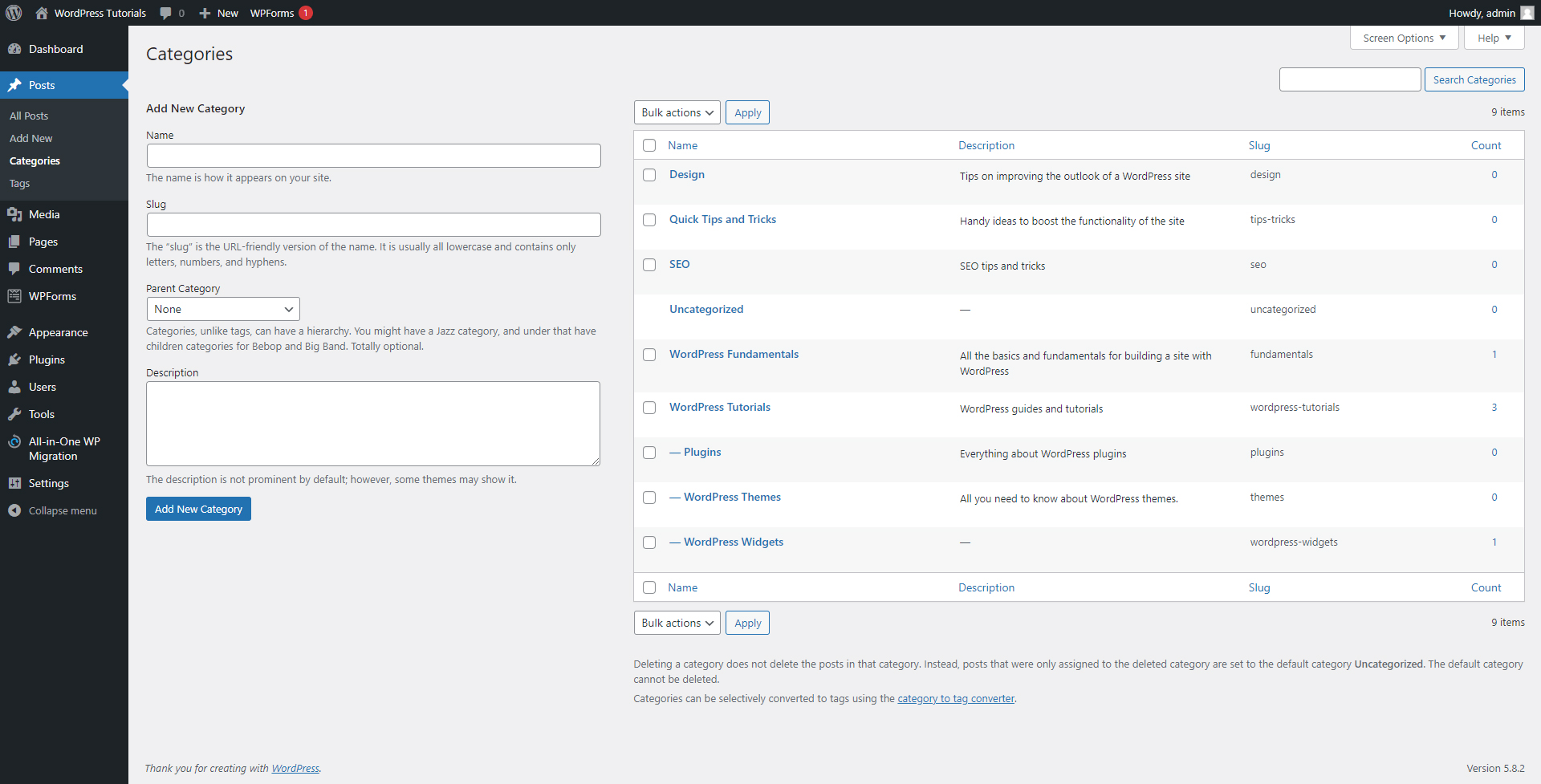This screenshot has height=784, width=1541.
Task: Click the WPForms icon in sidebar
Action: click(x=14, y=296)
